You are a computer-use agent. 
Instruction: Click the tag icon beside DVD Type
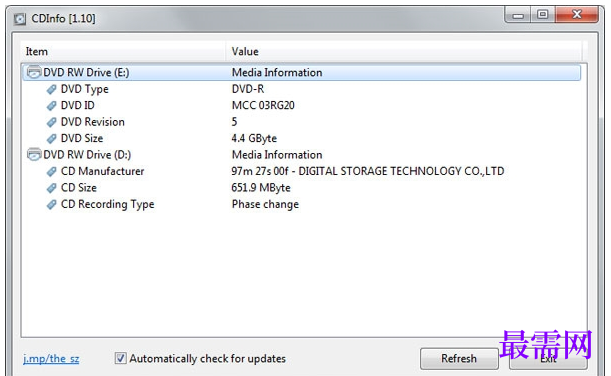pos(51,90)
